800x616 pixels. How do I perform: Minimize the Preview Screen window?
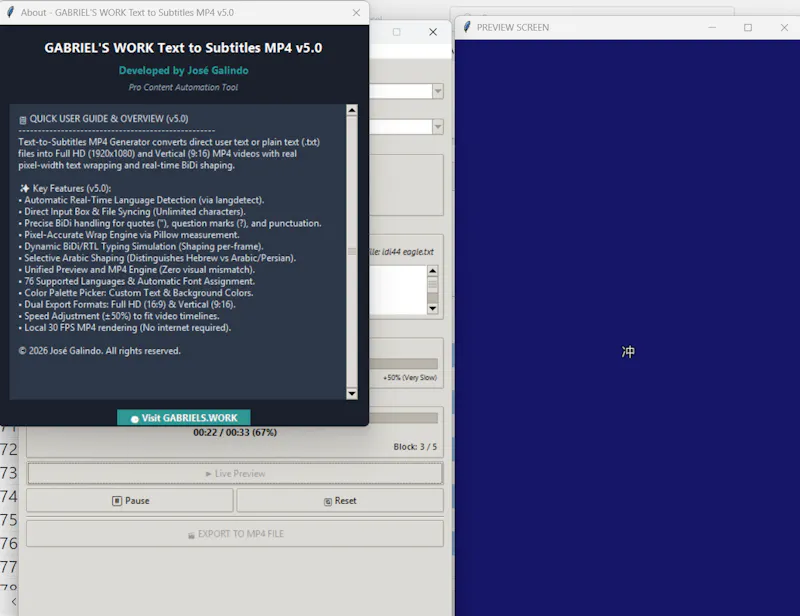pyautogui.click(x=712, y=28)
